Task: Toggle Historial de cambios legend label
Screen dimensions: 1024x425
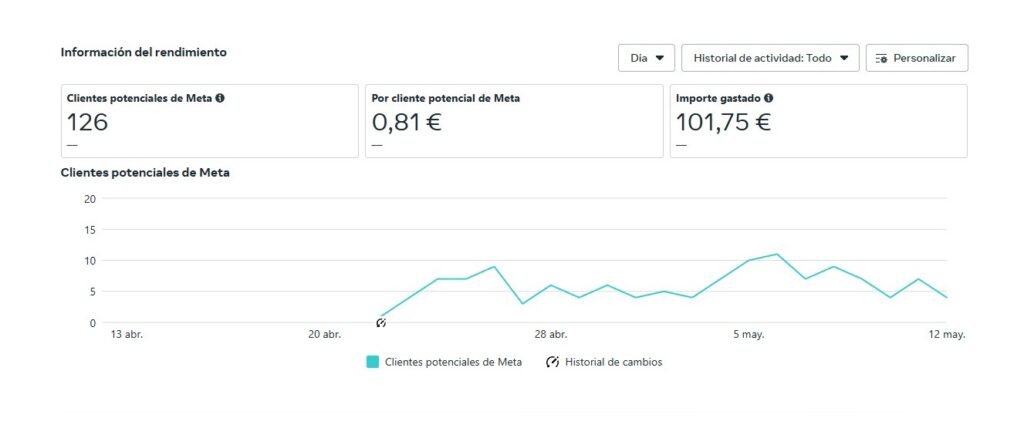Action: (613, 362)
